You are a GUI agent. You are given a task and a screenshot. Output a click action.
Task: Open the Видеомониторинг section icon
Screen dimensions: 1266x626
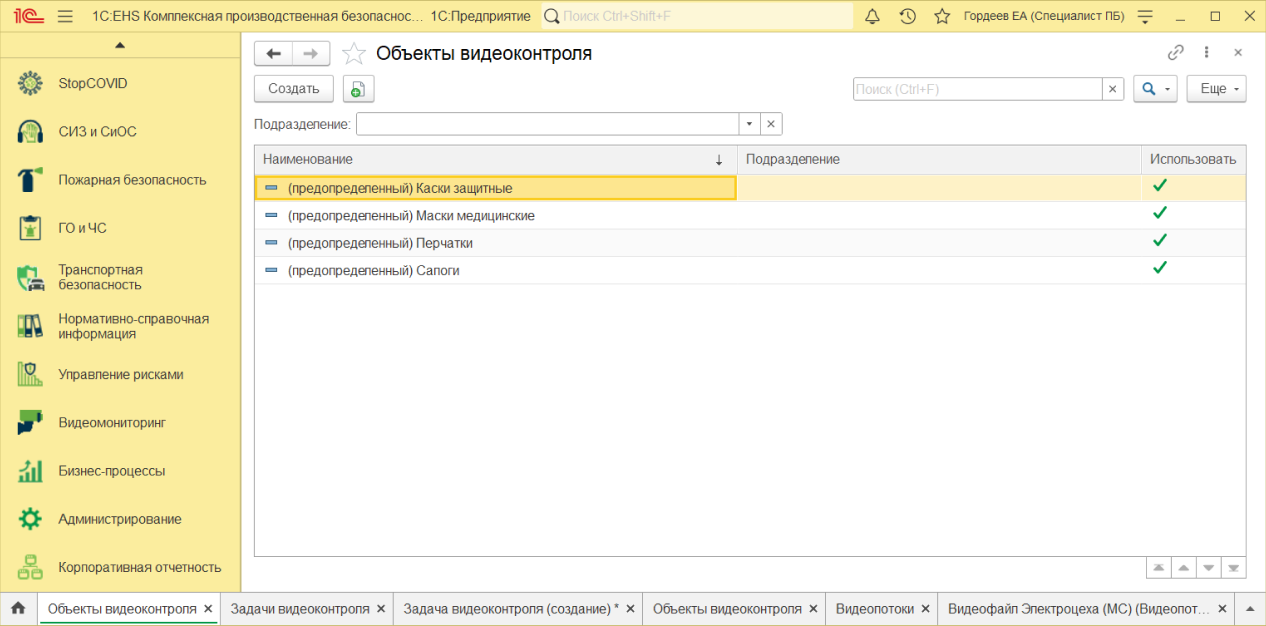[30, 422]
